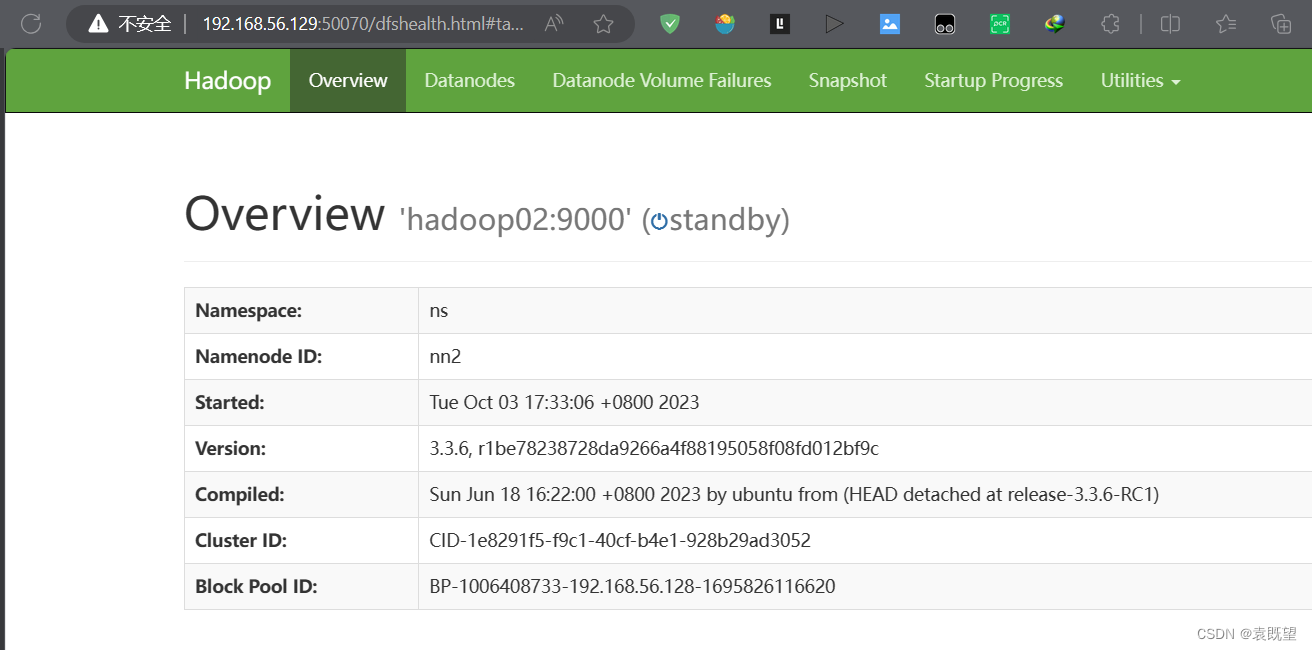The height and width of the screenshot is (650, 1312).
Task: Click the globe download manager extension icon
Action: pyautogui.click(x=1055, y=24)
